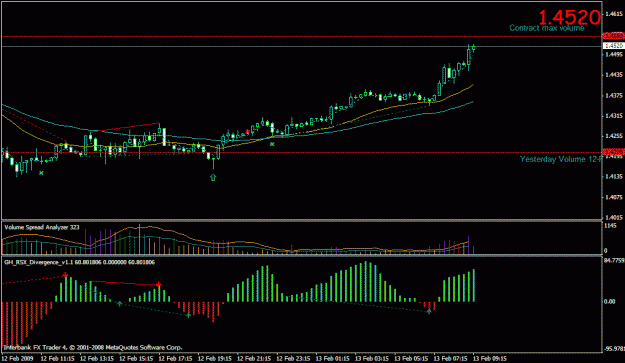This screenshot has height=363, width=625.
Task: Click the green X marker near 12 Feb 21:15
Action: pos(272,144)
